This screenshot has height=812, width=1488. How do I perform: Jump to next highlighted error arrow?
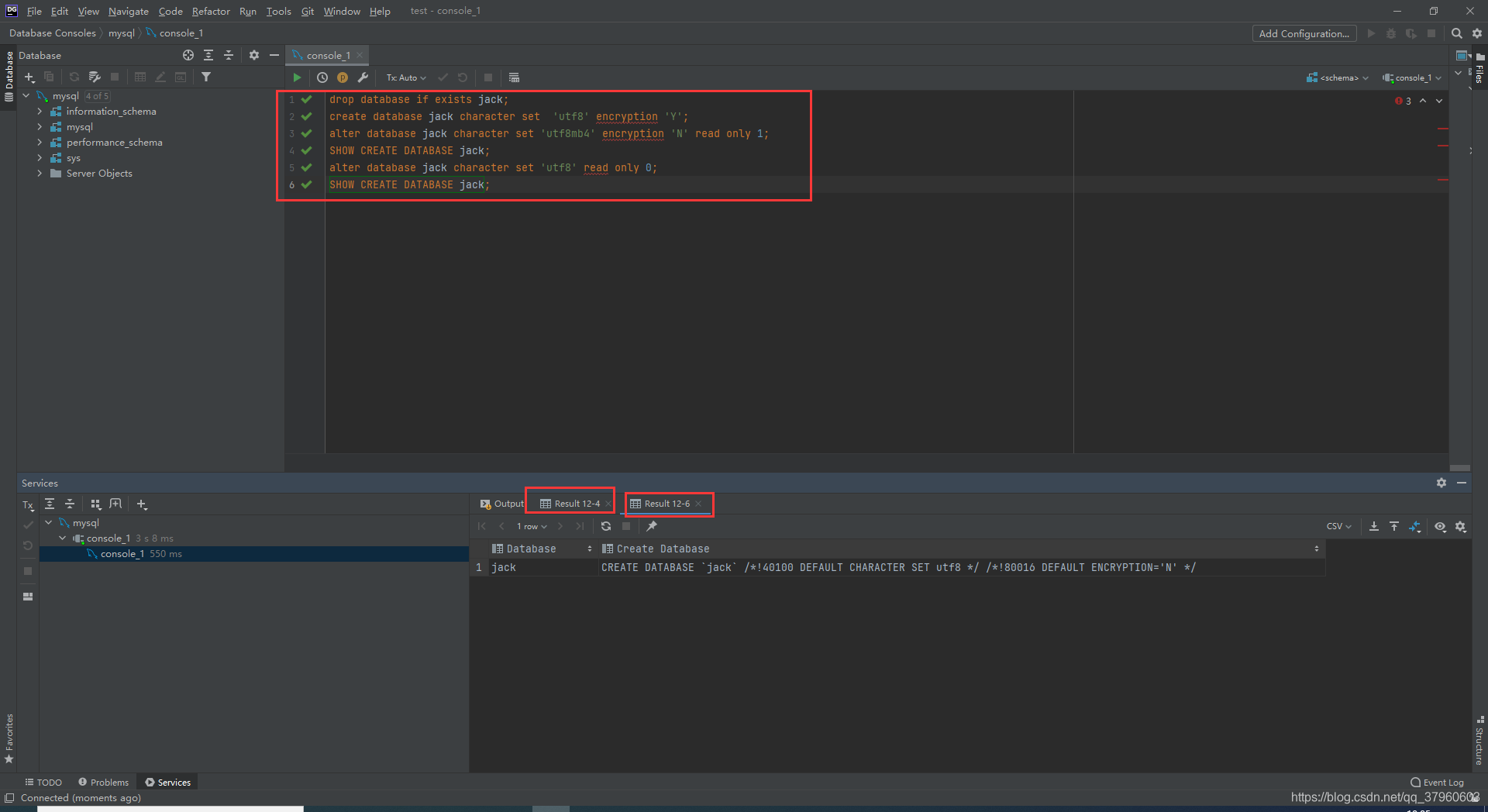click(1439, 101)
